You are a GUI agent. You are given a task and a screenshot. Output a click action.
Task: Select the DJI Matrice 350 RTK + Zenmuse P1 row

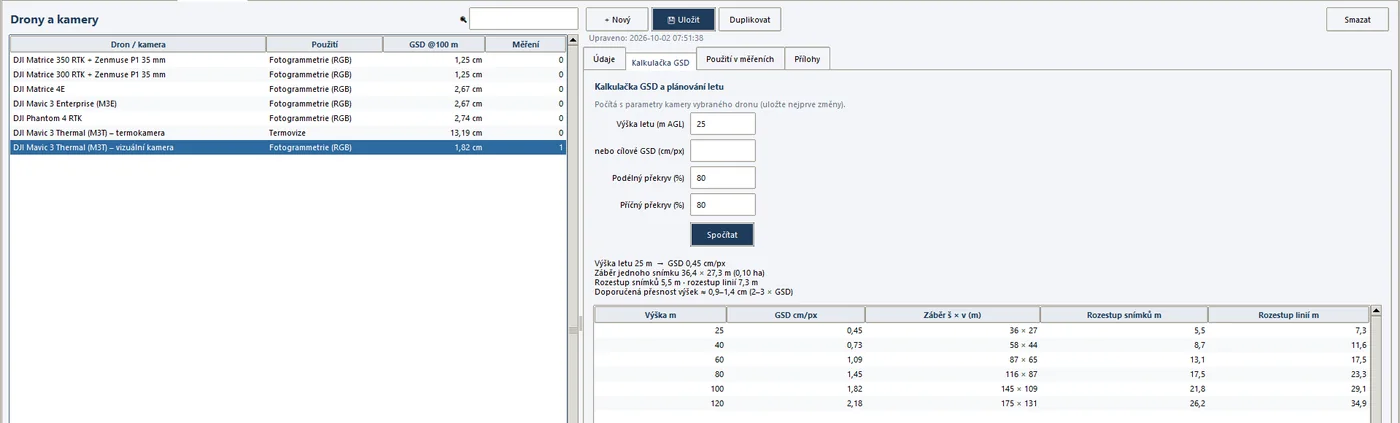click(x=288, y=60)
